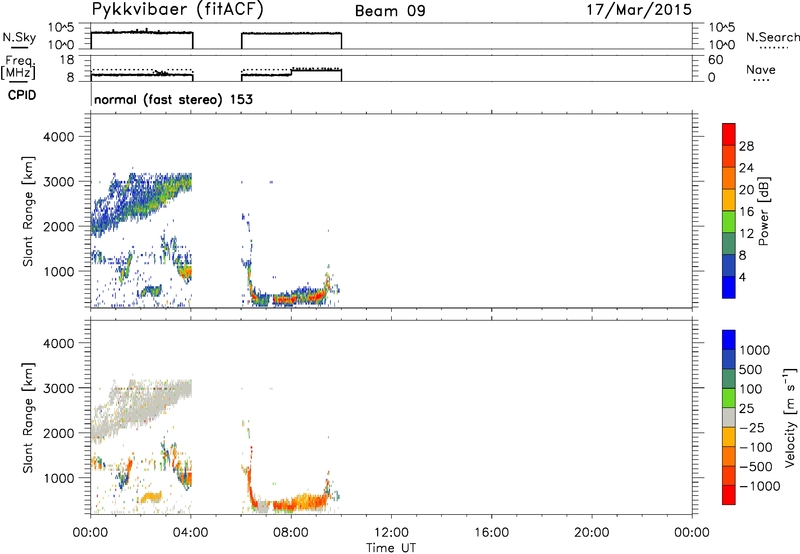Click the "500" value on Velocity scale
The image size is (800, 554).
(x=750, y=370)
